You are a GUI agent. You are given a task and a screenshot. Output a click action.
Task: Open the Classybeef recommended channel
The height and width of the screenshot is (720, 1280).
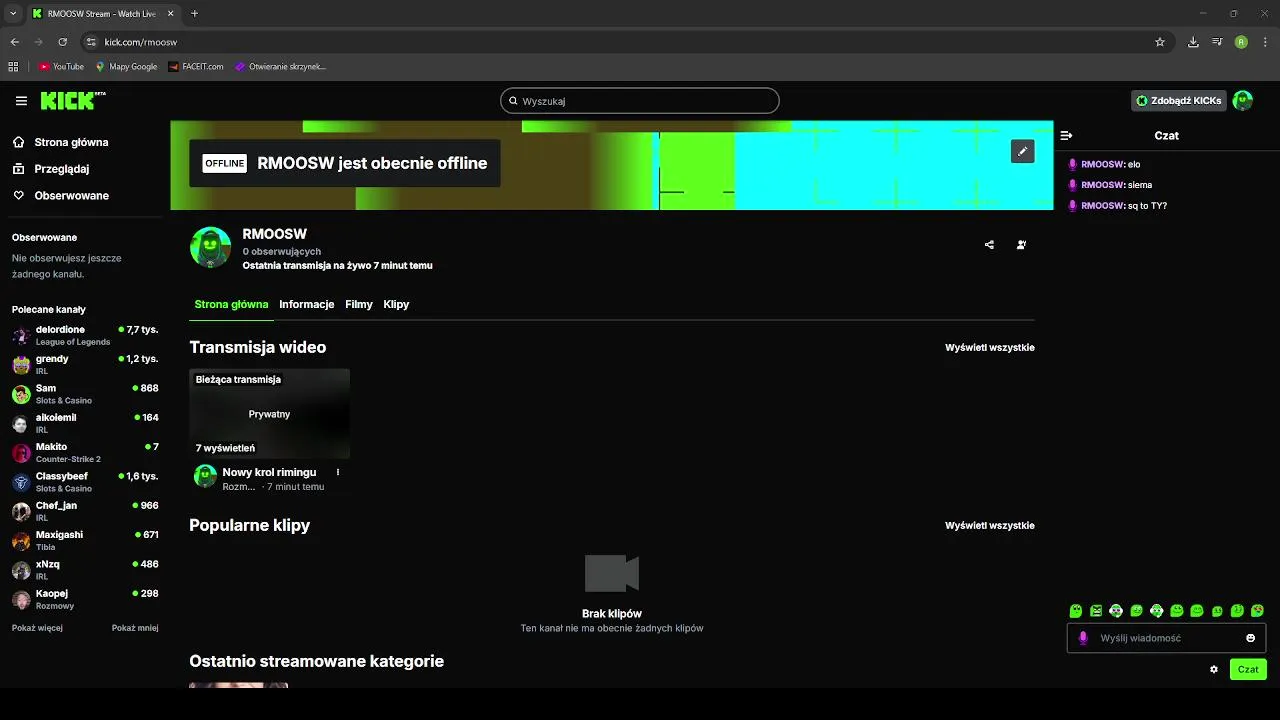click(85, 482)
